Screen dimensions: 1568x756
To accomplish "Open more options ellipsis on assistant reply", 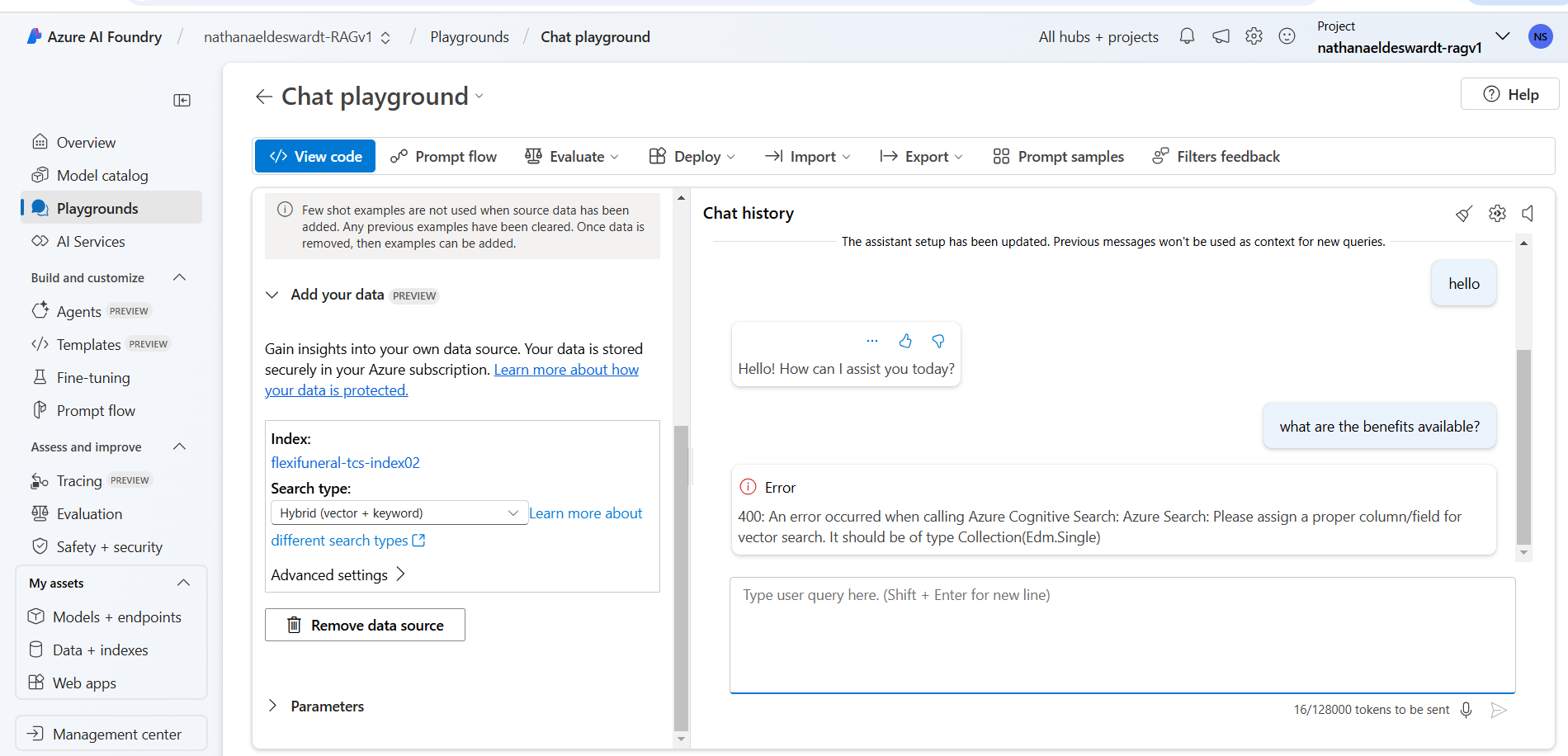I will 872,341.
